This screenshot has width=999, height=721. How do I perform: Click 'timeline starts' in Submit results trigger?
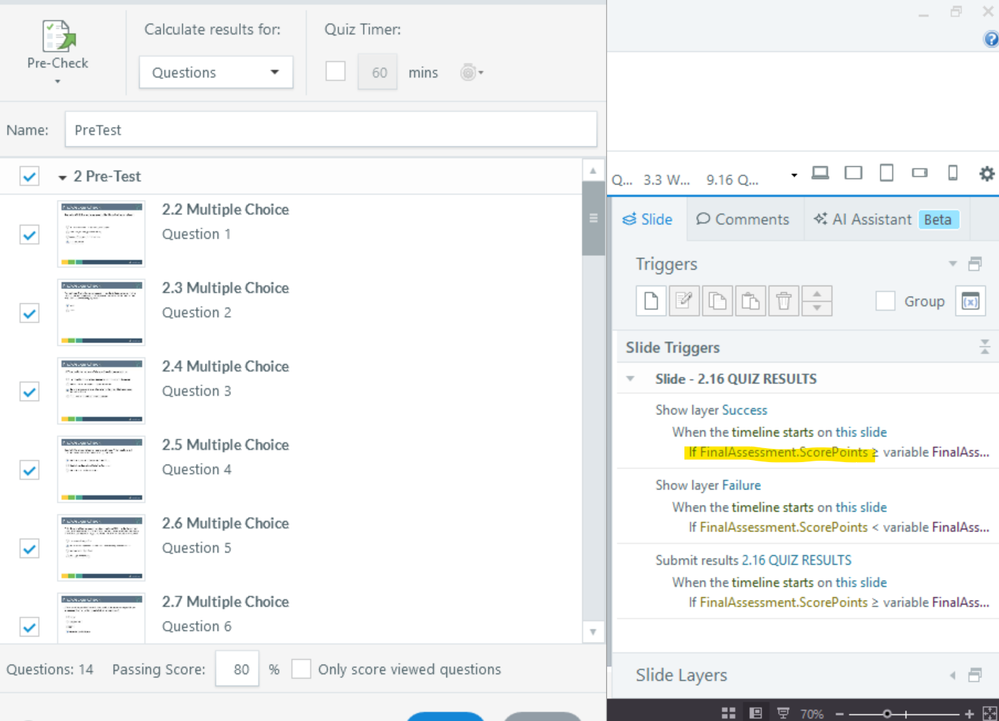coord(773,583)
